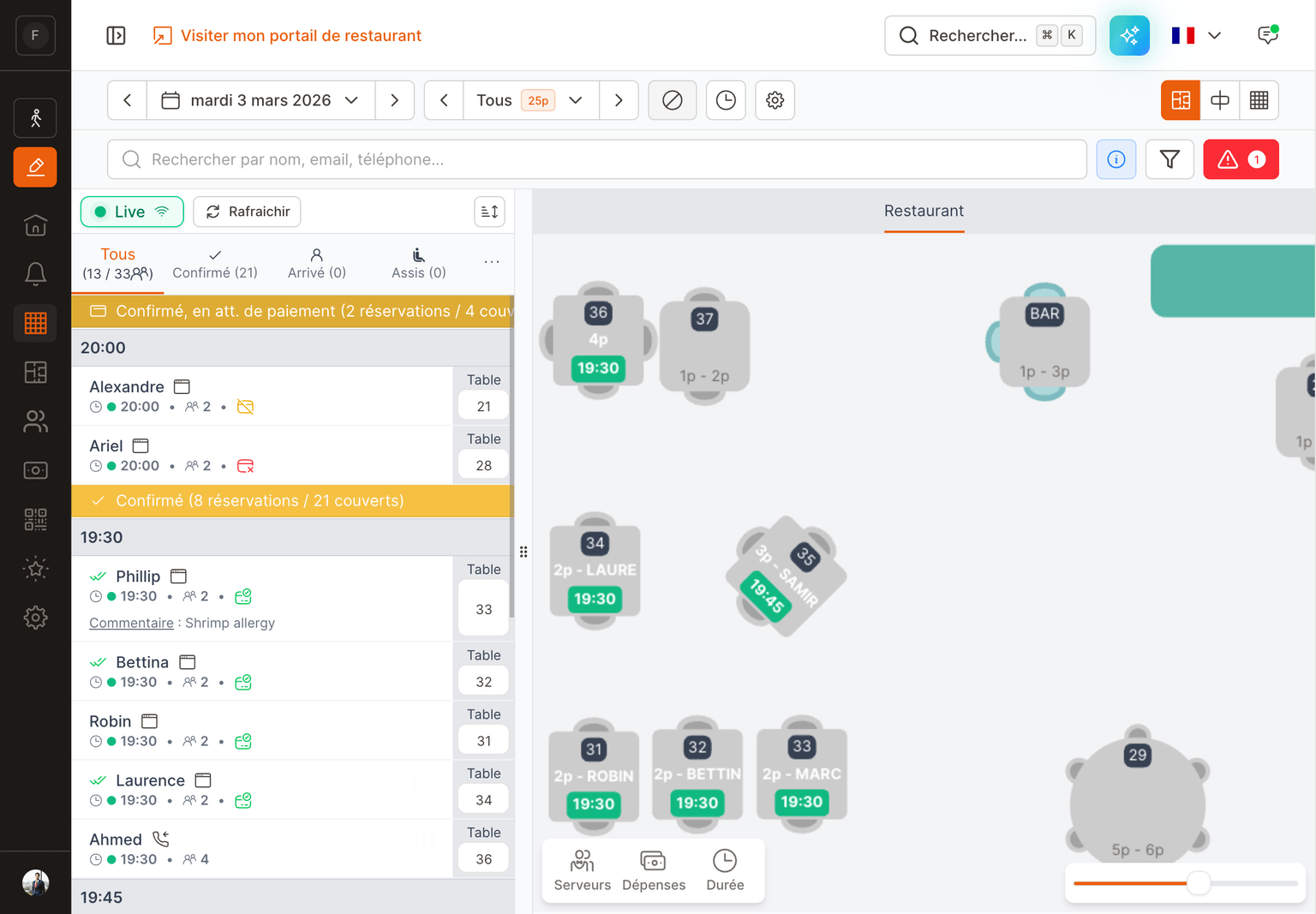Open QR code section in sidebar
The height and width of the screenshot is (914, 1316).
coord(35,519)
